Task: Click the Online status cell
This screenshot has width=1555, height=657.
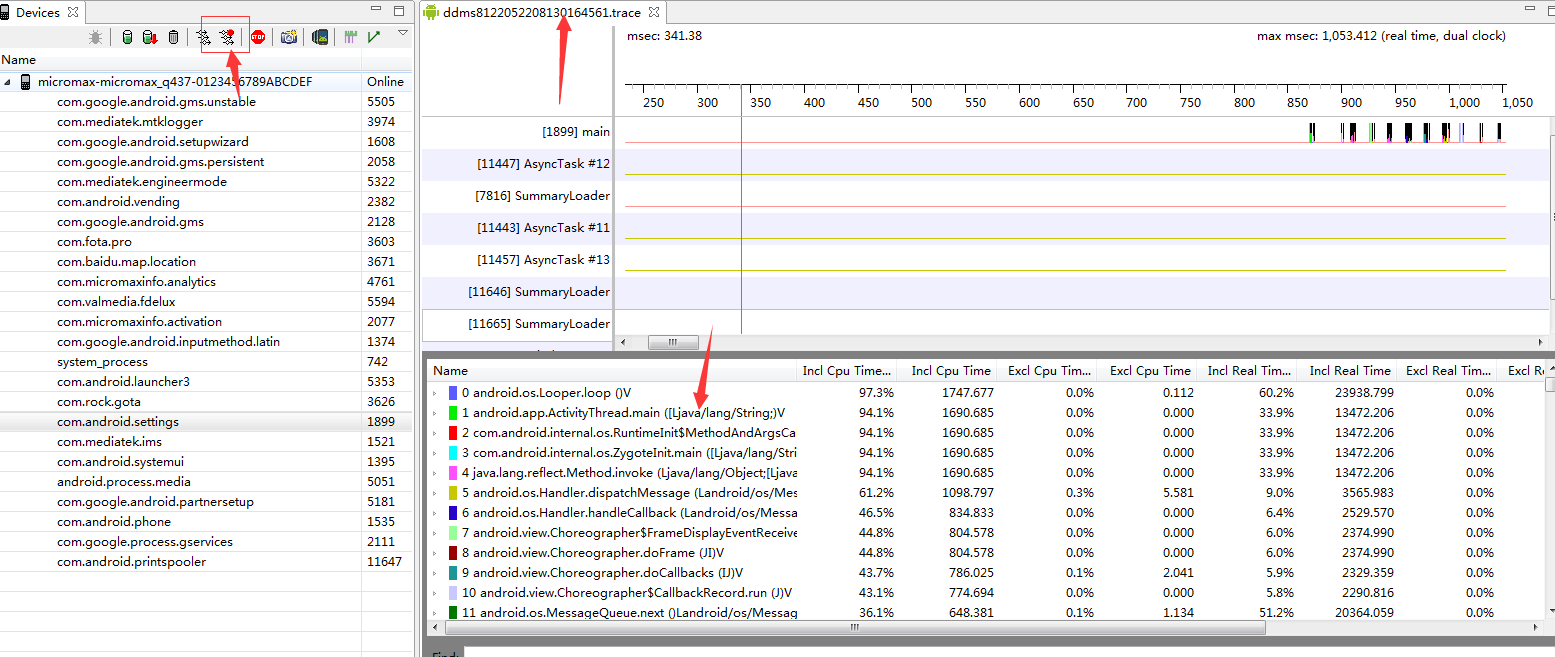Action: point(385,82)
